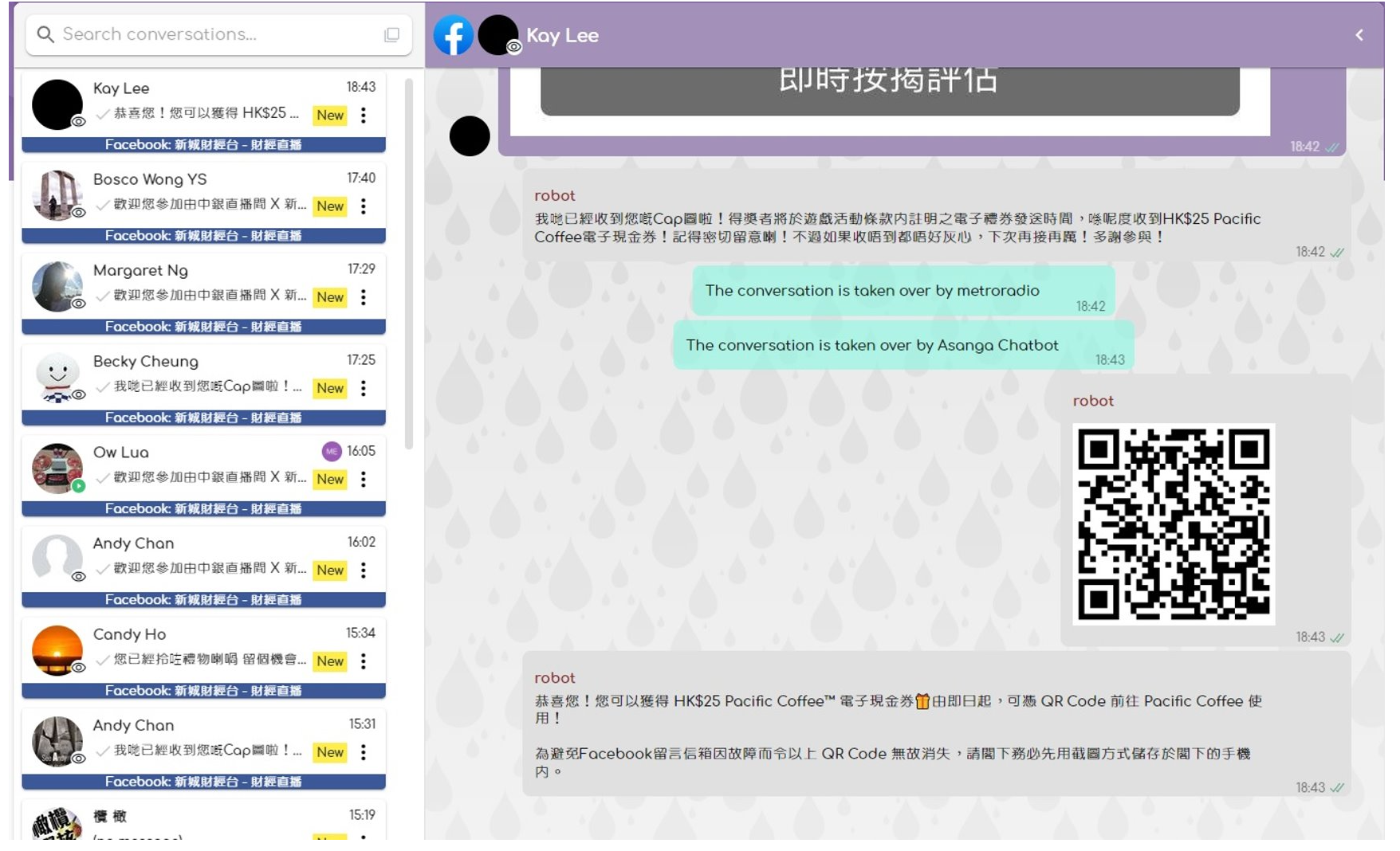Open three-dot menu for Kay Lee conversation
Screen dimensions: 1400x851
(x=364, y=116)
